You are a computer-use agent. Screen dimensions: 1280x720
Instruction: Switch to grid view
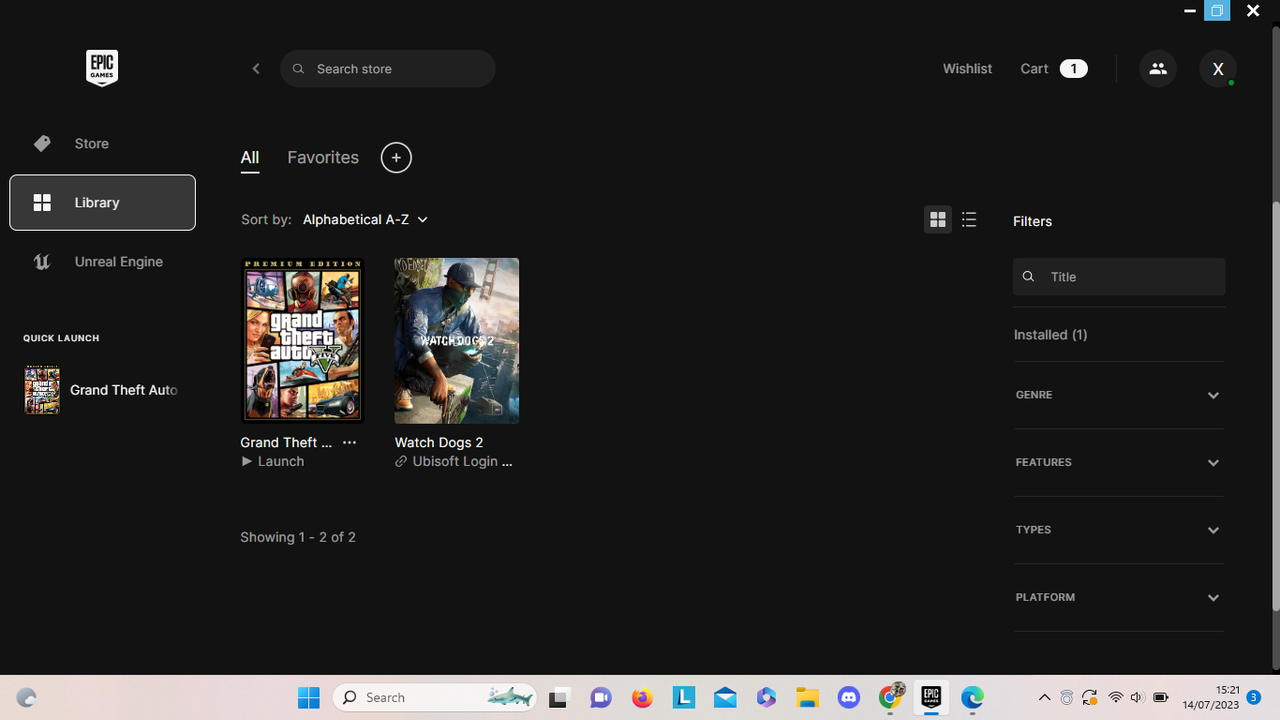pos(938,220)
